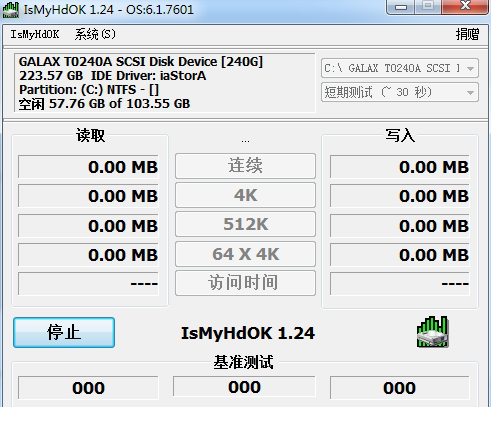Click the 写入 write group heading
The height and width of the screenshot is (423, 491).
[400, 135]
